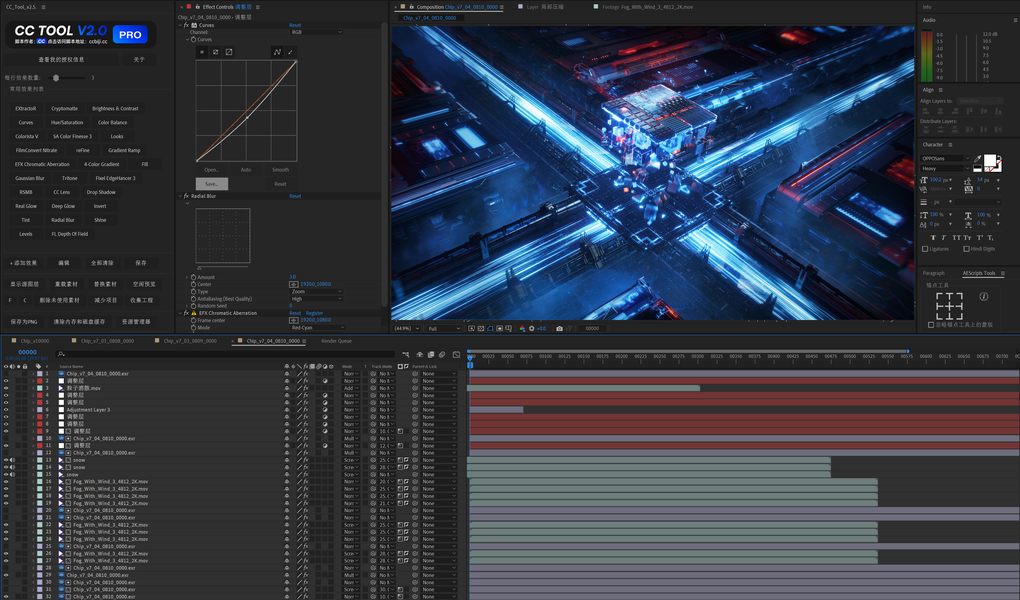
Task: Click the Center point picker in Radial Blur
Action: (293, 284)
